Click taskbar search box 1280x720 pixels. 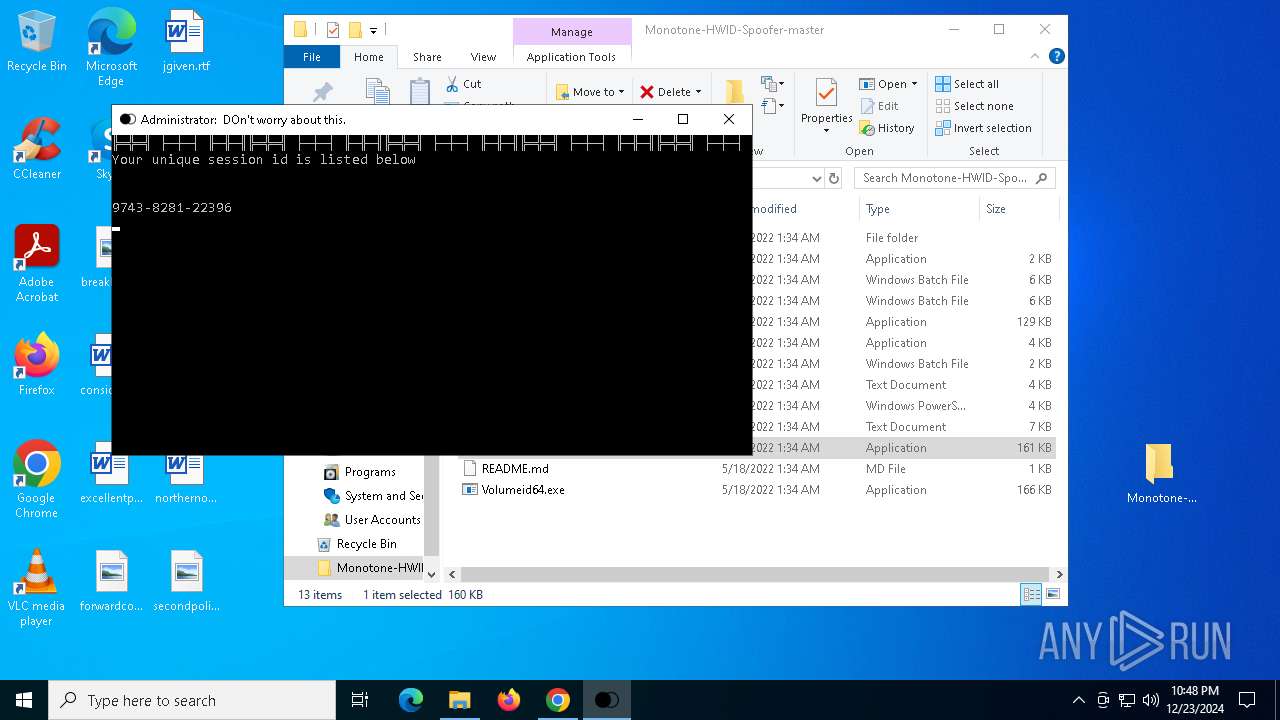[x=192, y=700]
